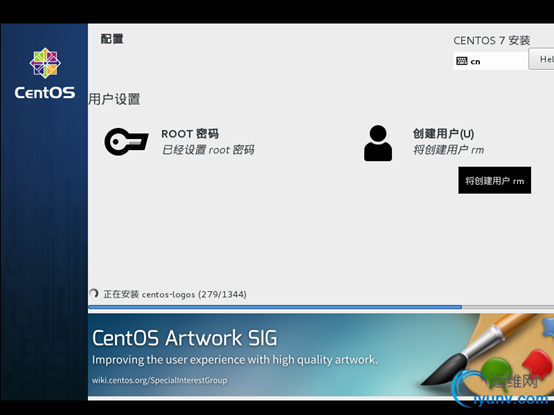Click the 用户设置 section heading

pyautogui.click(x=114, y=99)
